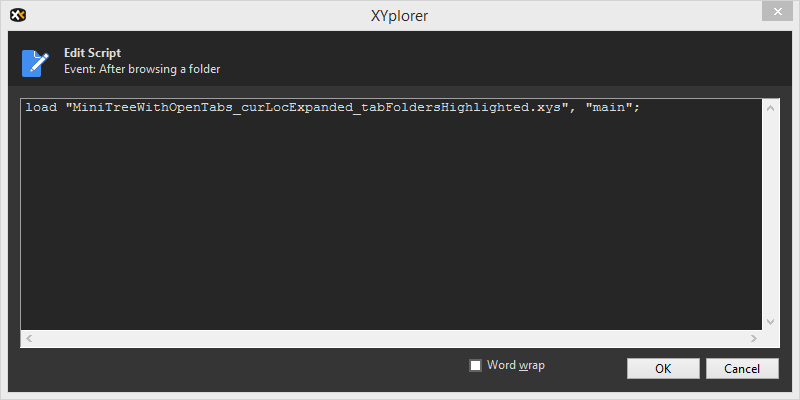Place cursor on the "load" command
Viewport: 800px width, 400px height.
[41, 107]
